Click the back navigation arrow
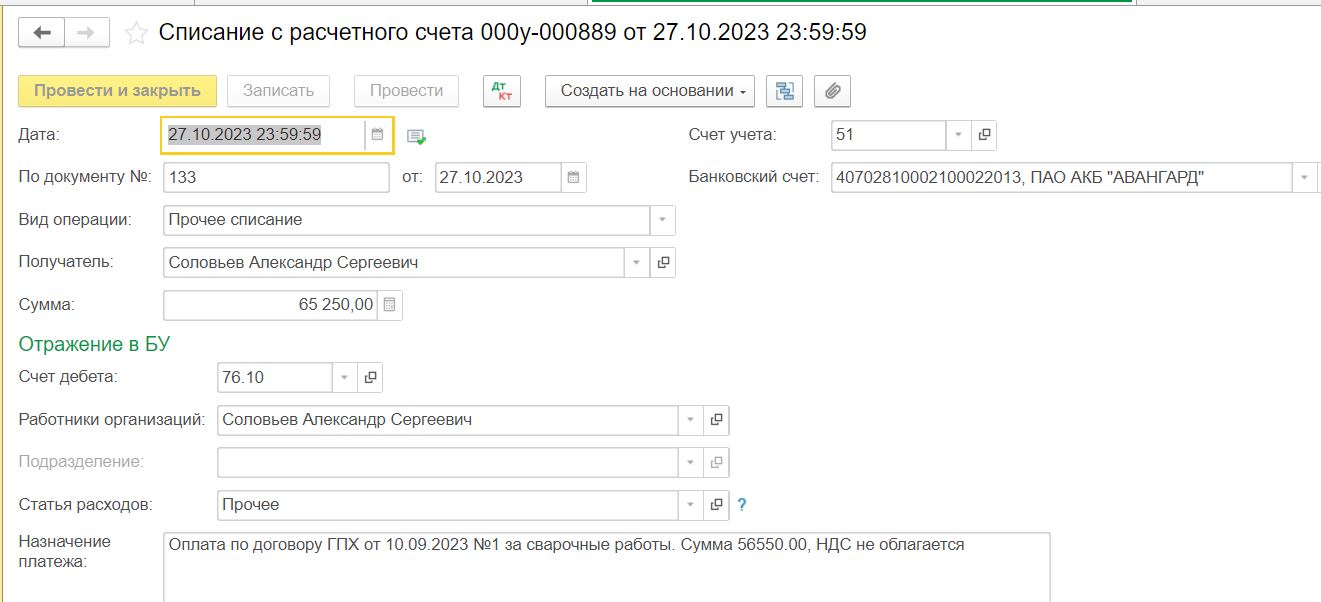Viewport: 1321px width, 602px height. click(42, 33)
